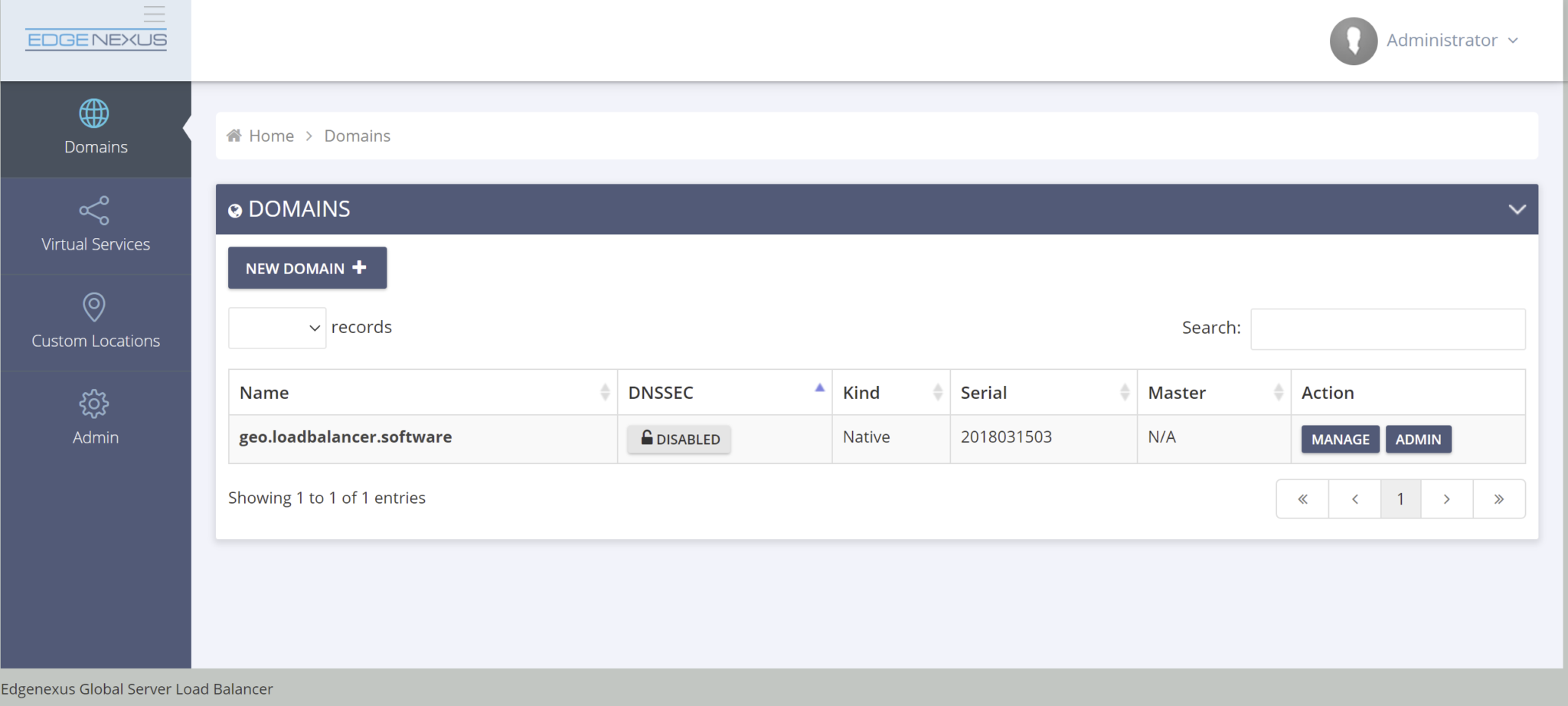Collapse the DOMAINS panel with its chevron
This screenshot has height=706, width=1568.
click(1517, 208)
